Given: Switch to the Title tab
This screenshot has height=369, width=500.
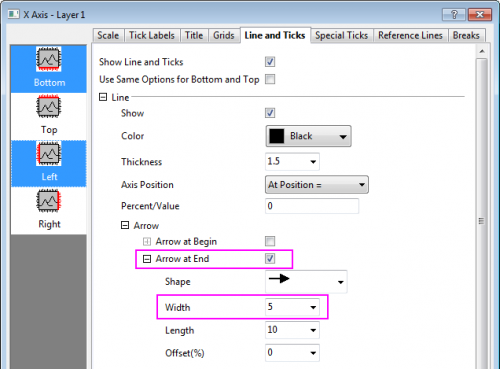Looking at the screenshot, I should 194,35.
